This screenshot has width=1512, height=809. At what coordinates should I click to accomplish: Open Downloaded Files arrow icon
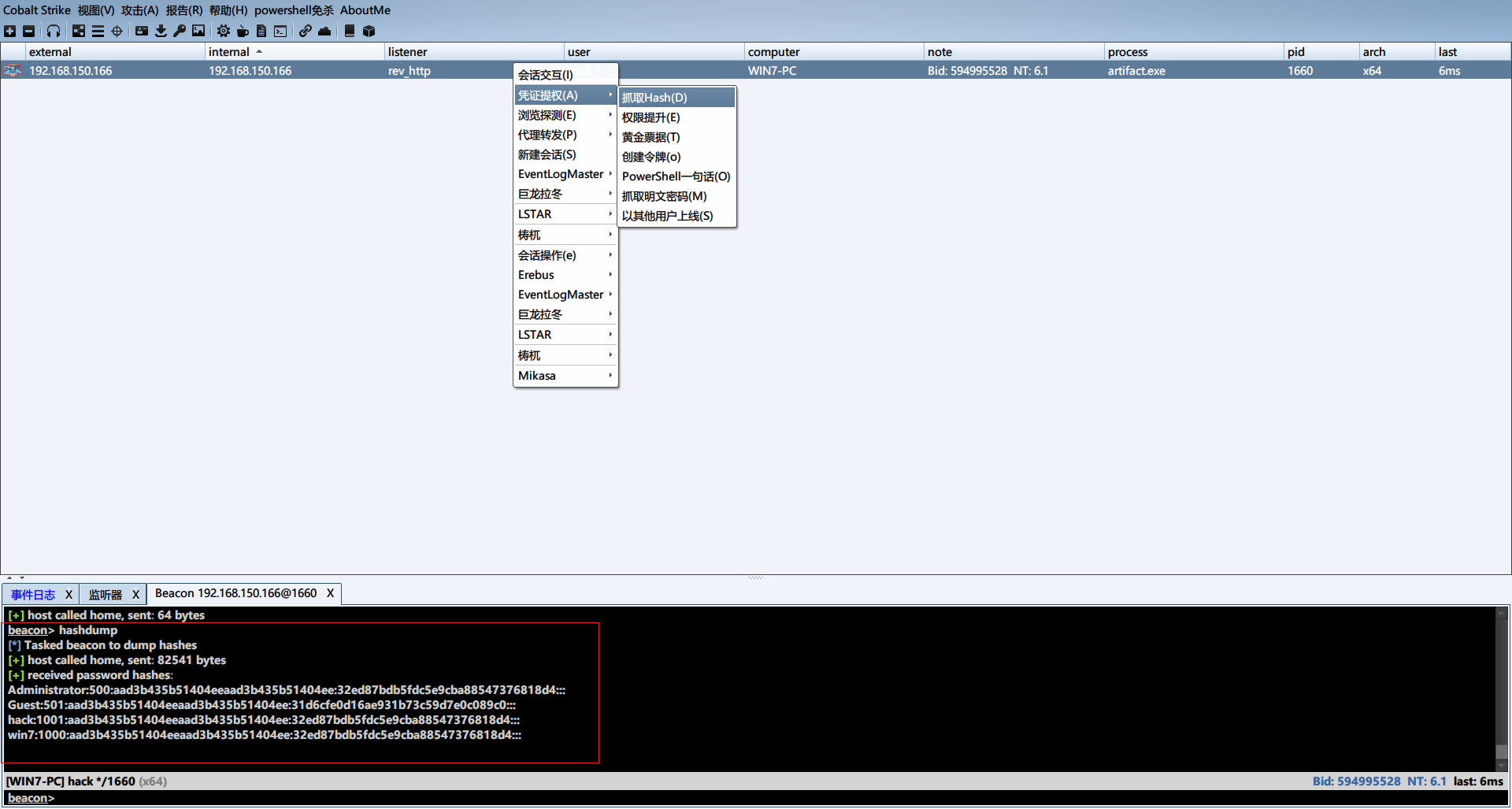pyautogui.click(x=161, y=31)
